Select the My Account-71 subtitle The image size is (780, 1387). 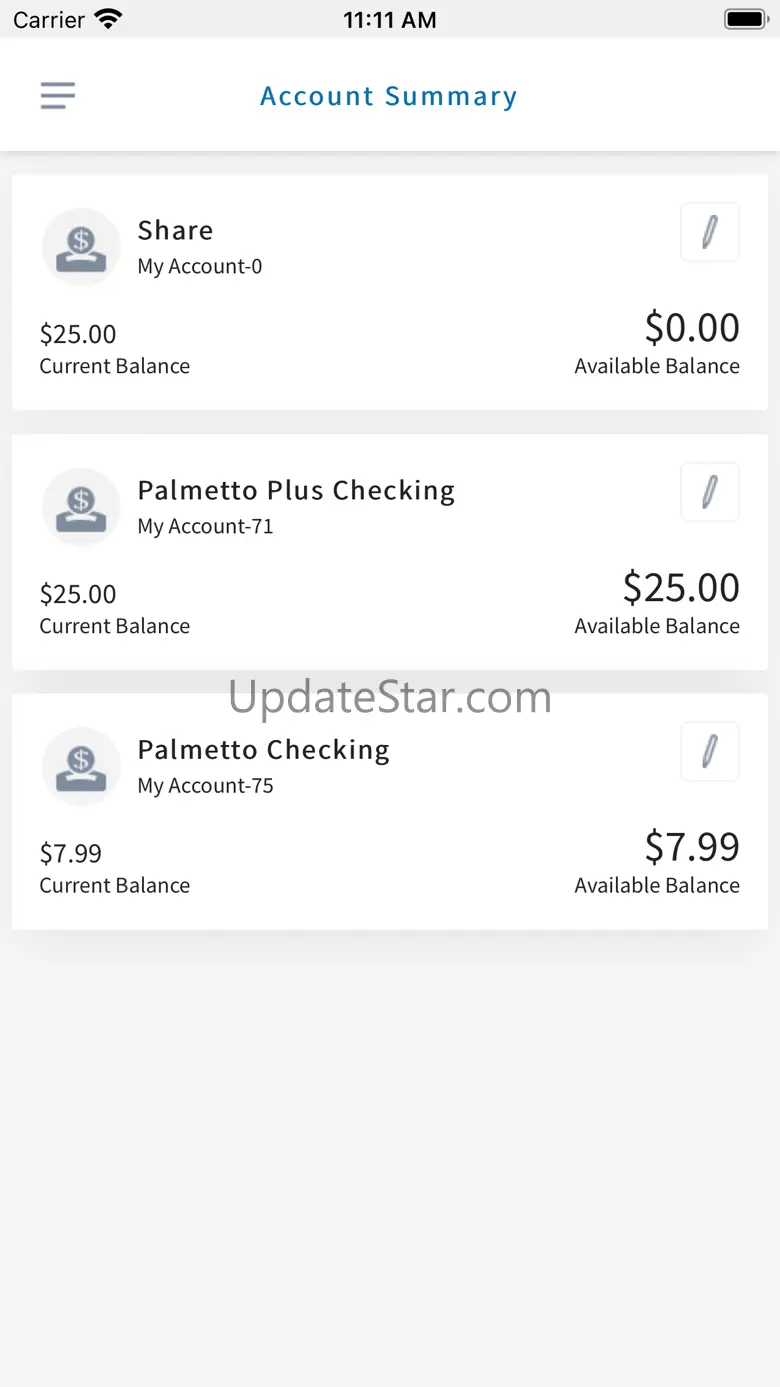pyautogui.click(x=205, y=526)
